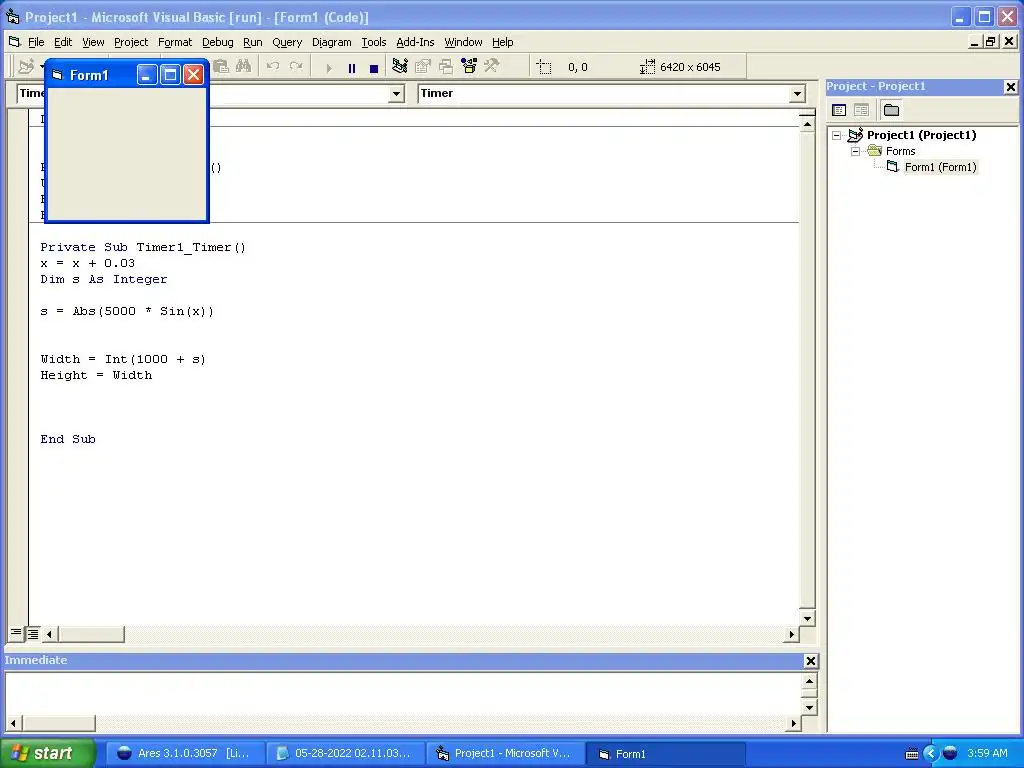Screen dimensions: 1024x768
Task: Select Form1 (Form1) in project tree
Action: tap(940, 167)
